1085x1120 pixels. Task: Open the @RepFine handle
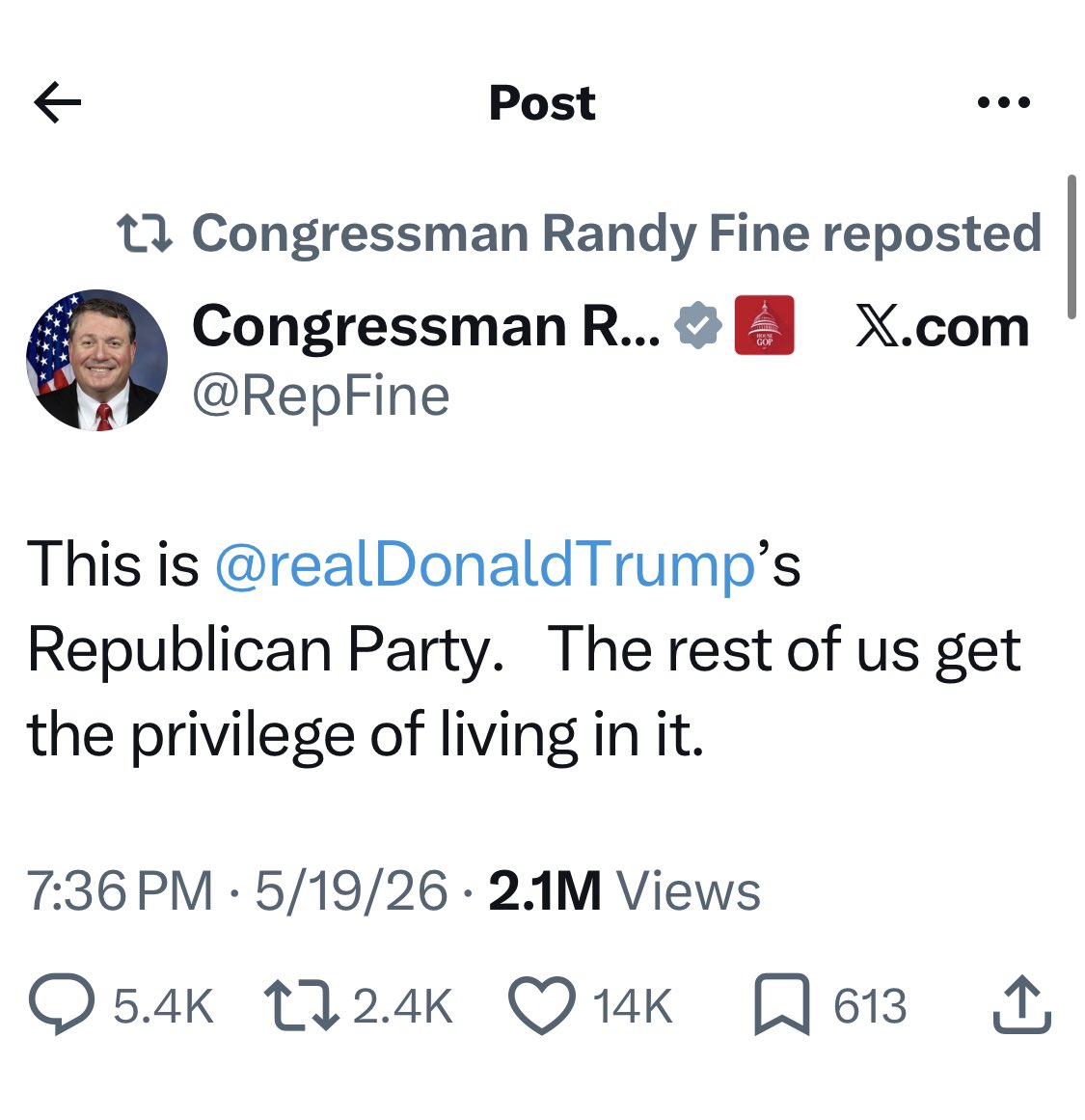321,396
